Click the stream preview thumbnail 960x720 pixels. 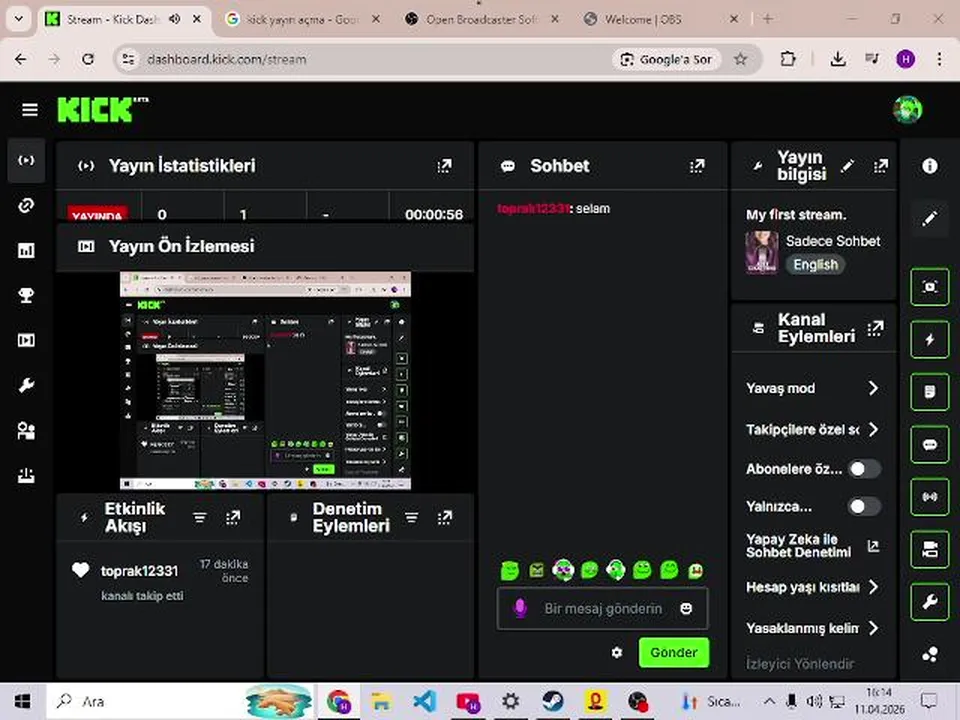pos(265,380)
